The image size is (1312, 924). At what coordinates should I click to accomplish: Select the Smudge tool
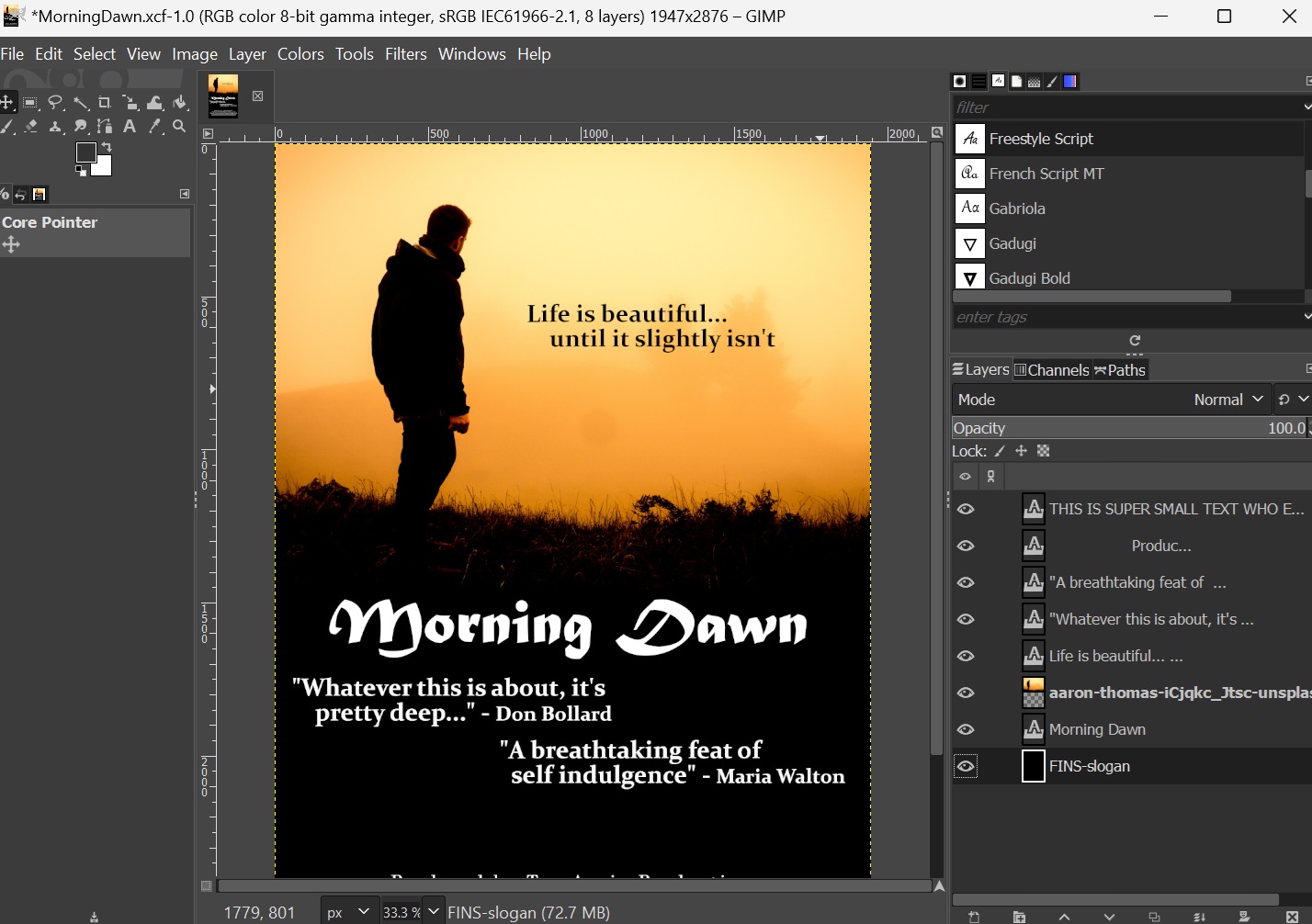click(x=81, y=127)
